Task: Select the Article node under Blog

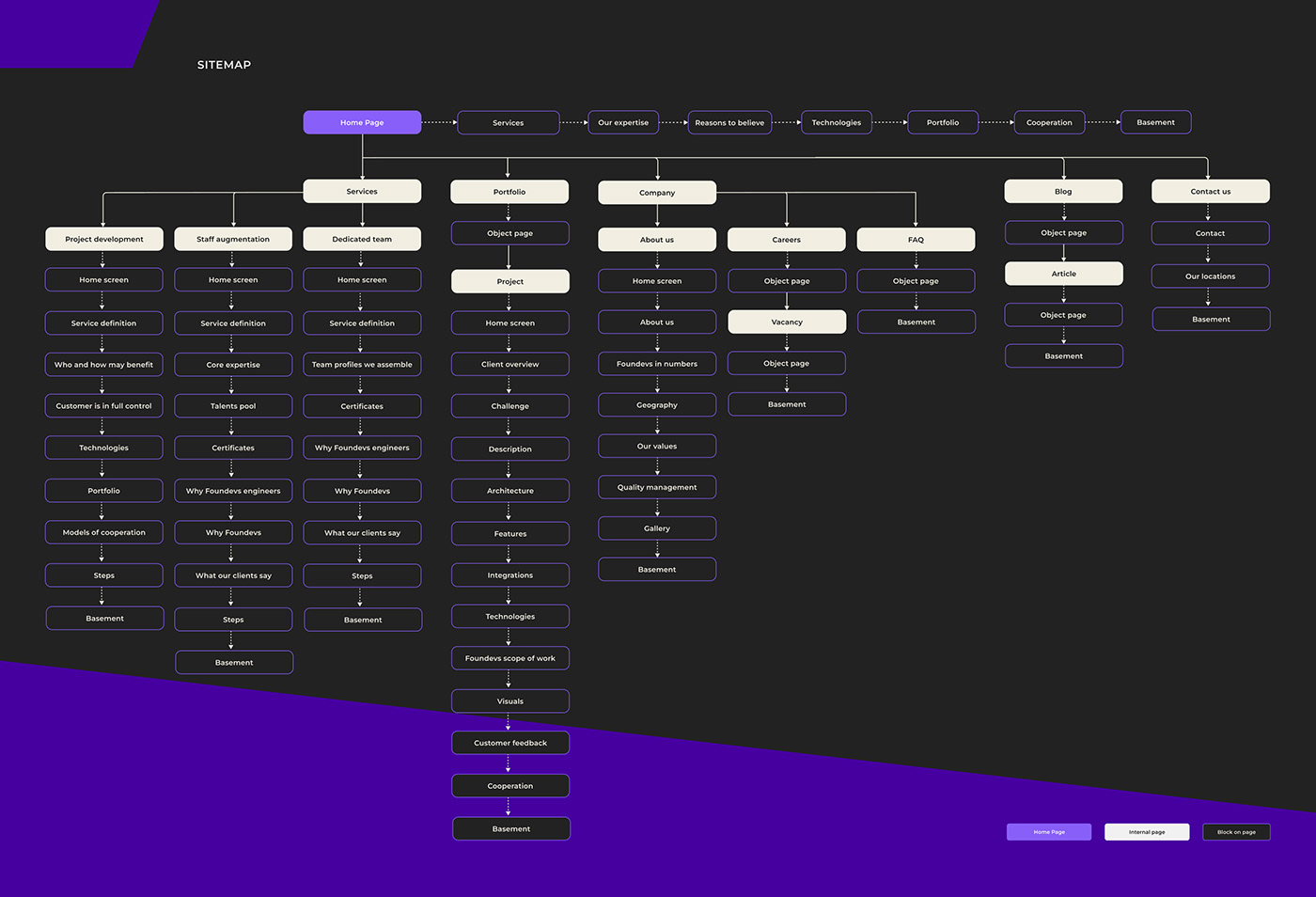Action: [1064, 274]
